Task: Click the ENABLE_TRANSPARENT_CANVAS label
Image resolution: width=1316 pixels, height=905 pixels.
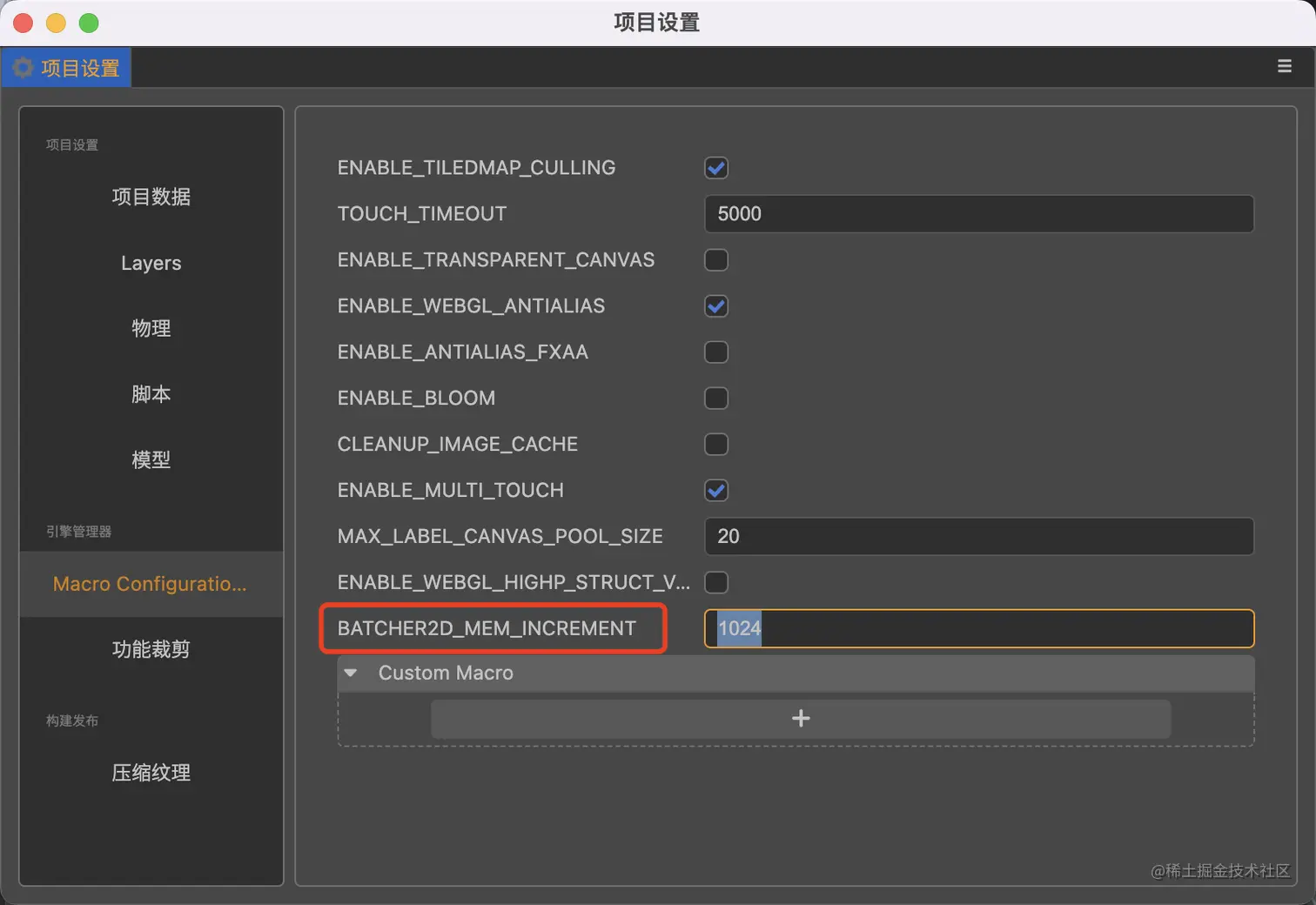Action: coord(496,260)
